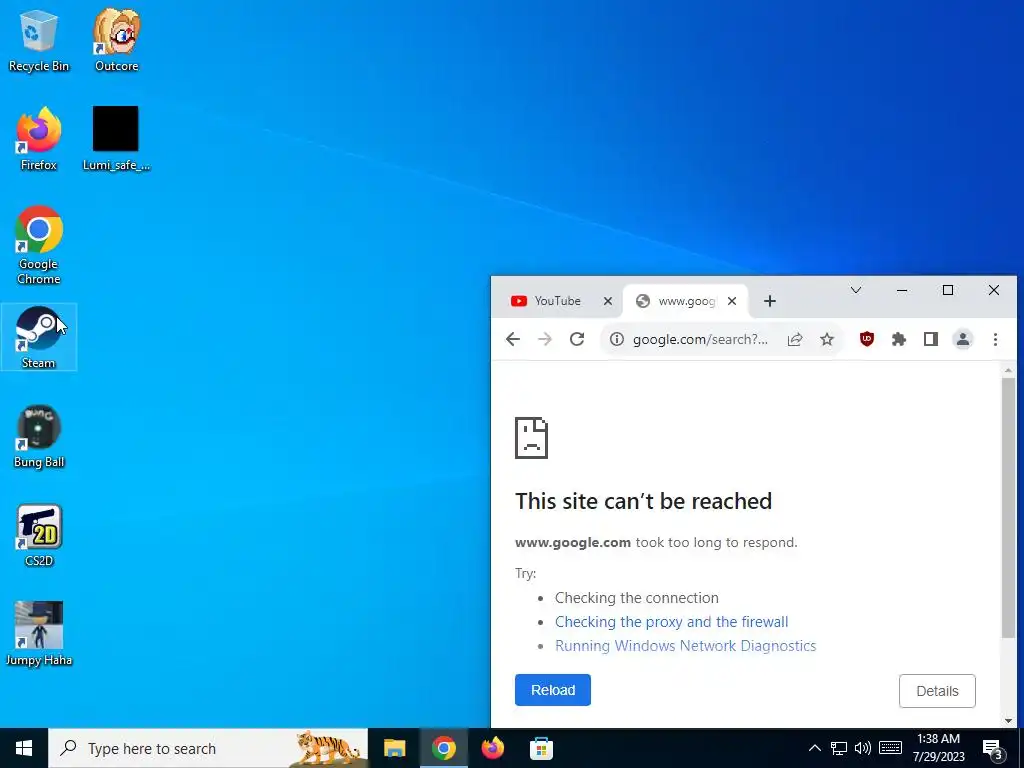Select the Jumpy Haha desktop shortcut
The width and height of the screenshot is (1024, 768).
39,634
